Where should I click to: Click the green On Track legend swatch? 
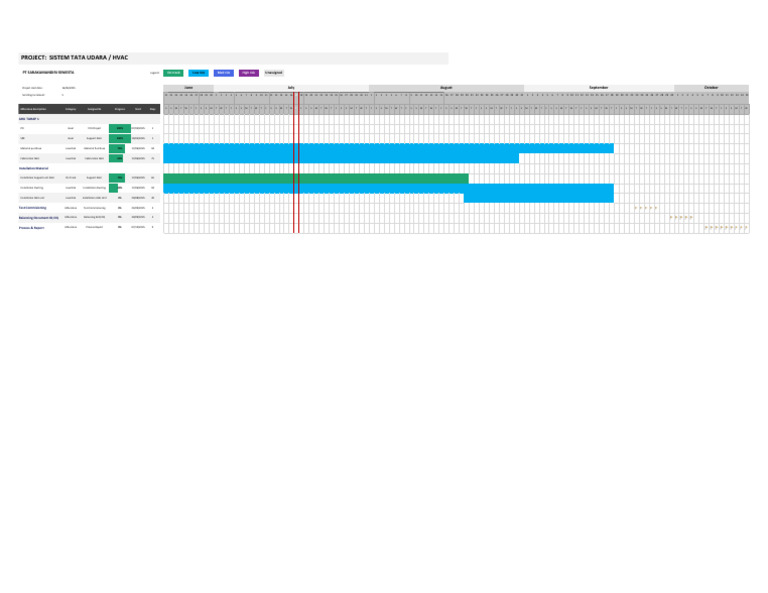(x=173, y=73)
